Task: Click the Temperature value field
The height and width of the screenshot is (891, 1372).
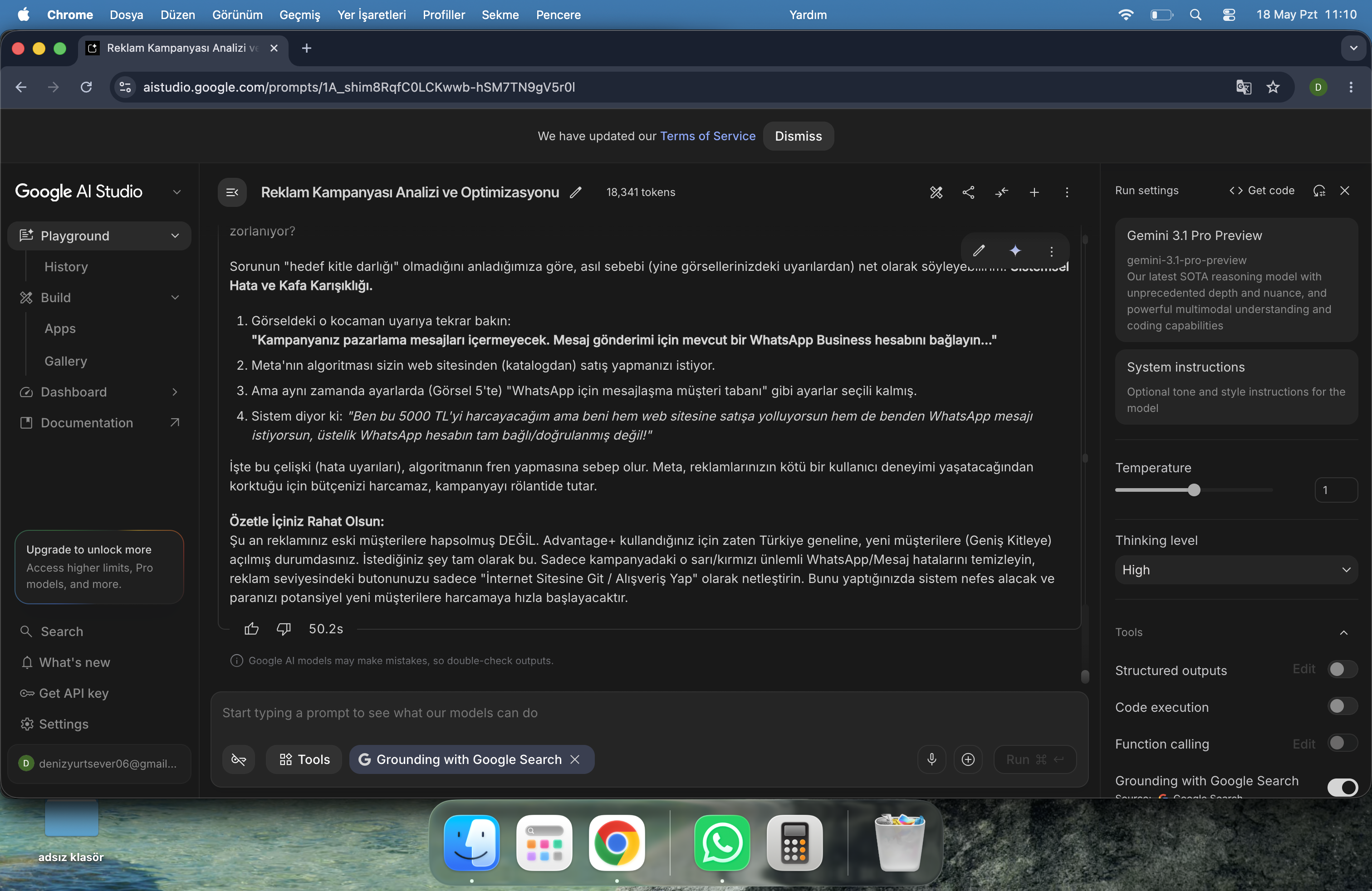Action: tap(1336, 490)
